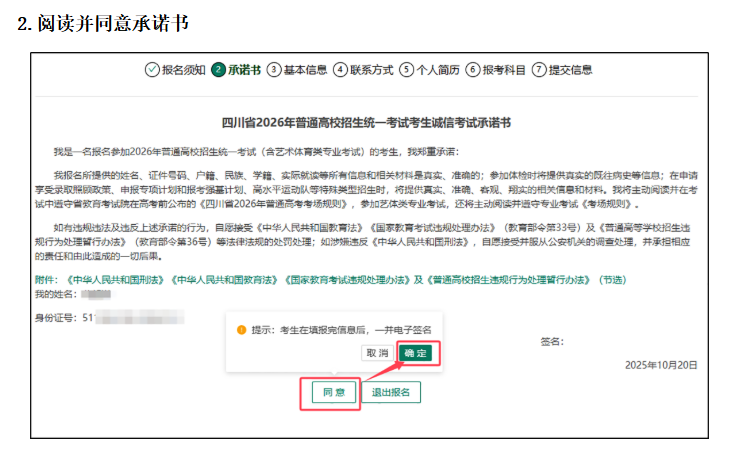Click the step 3 circle for 基本信息
The image size is (732, 464).
274,70
